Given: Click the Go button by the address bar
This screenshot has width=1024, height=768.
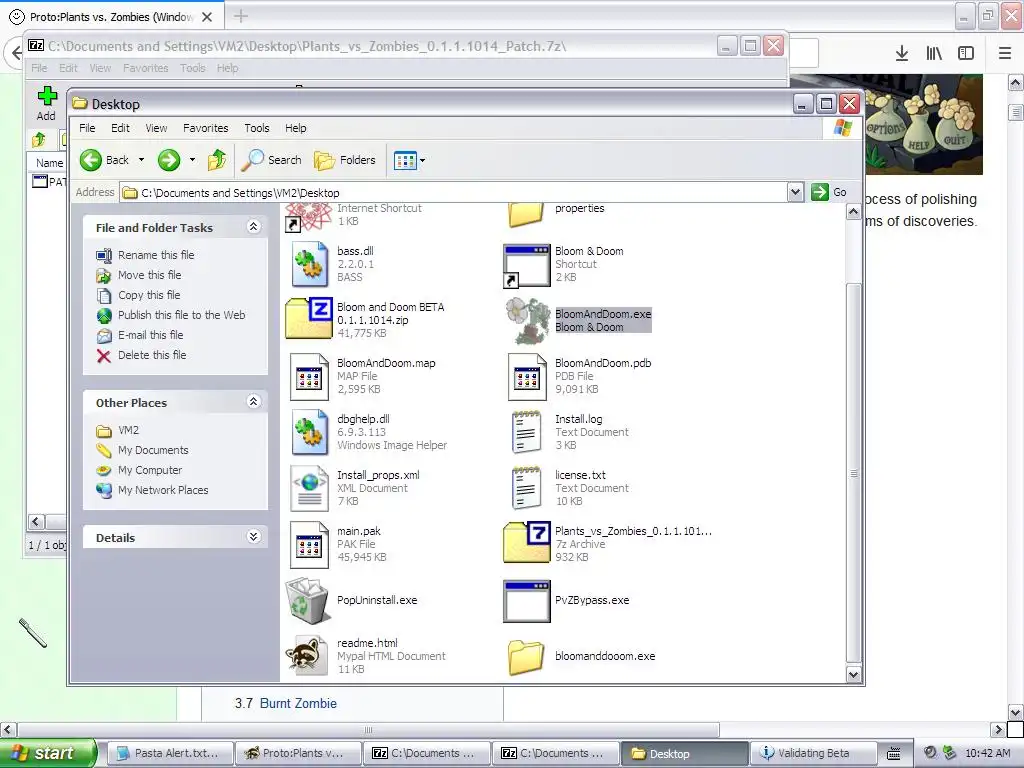Looking at the screenshot, I should click(x=829, y=192).
